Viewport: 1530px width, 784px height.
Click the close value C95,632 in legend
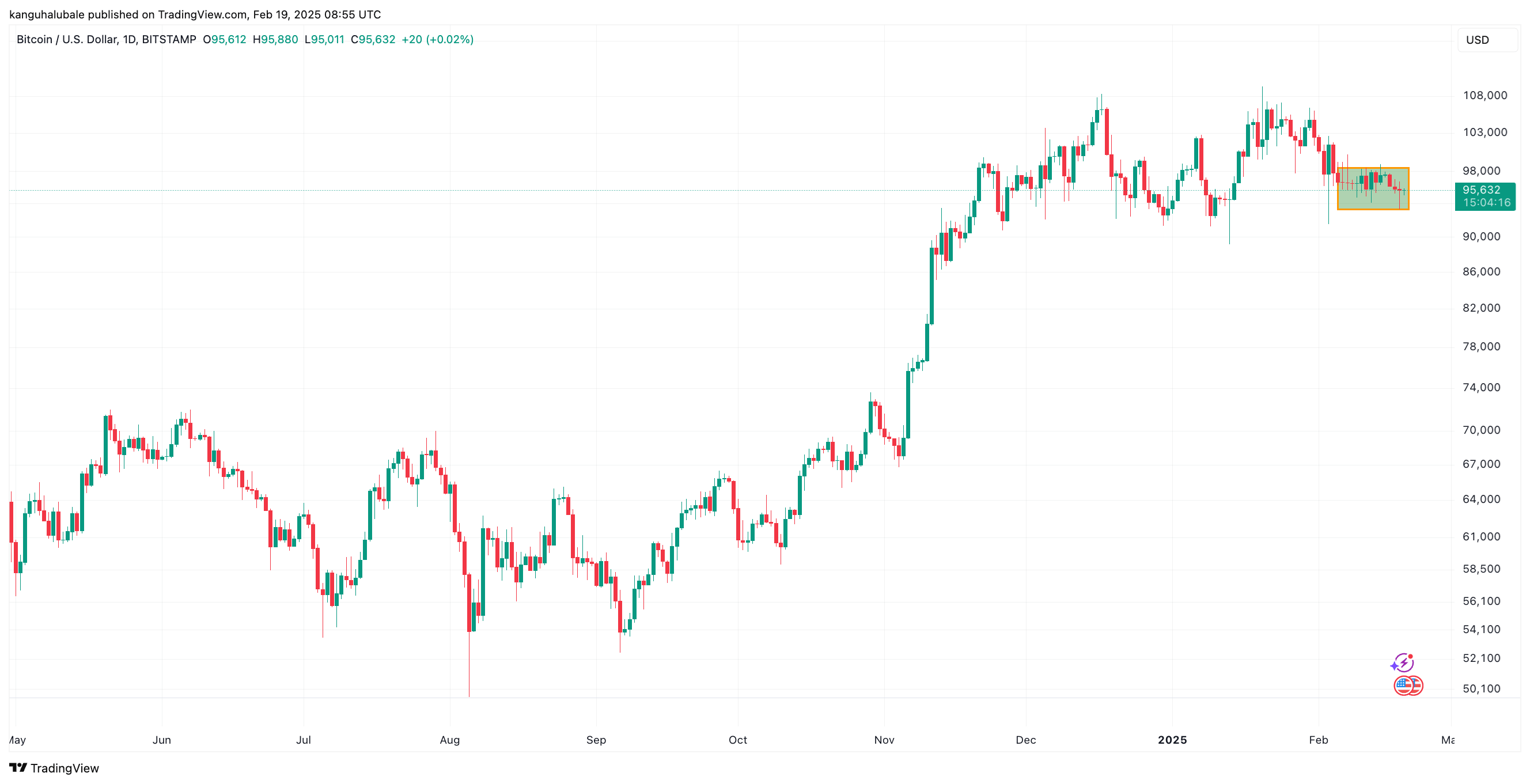pos(373,40)
